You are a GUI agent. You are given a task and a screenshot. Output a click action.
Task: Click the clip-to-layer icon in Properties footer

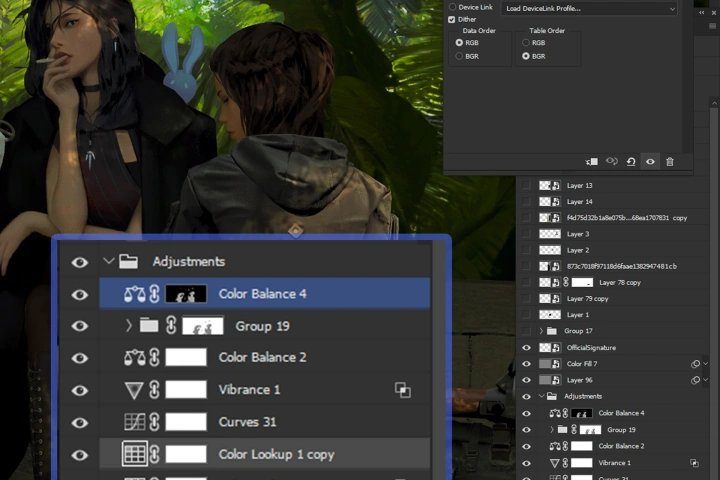(592, 162)
